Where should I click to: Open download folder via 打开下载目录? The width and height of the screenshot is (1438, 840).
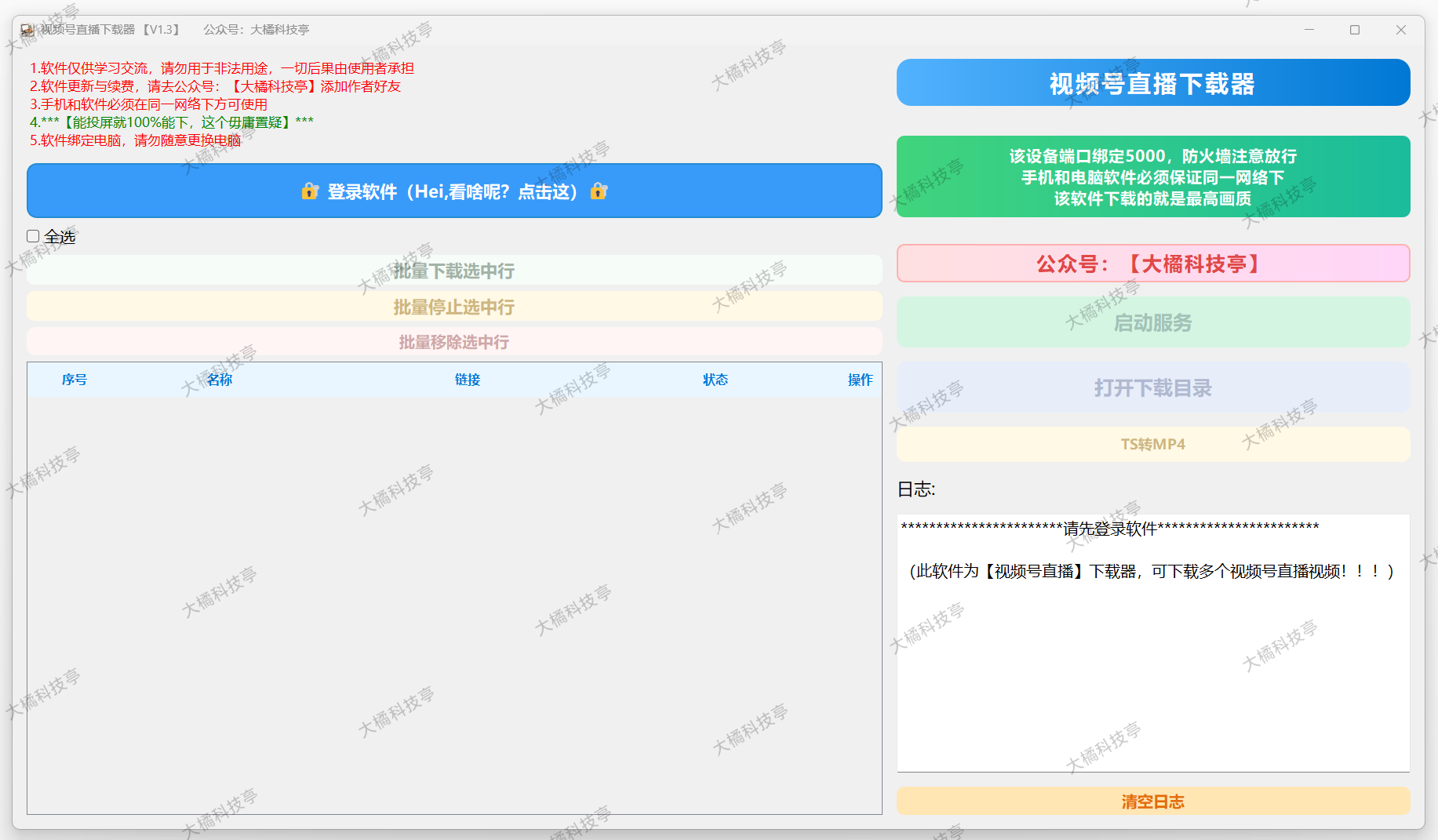[1153, 387]
